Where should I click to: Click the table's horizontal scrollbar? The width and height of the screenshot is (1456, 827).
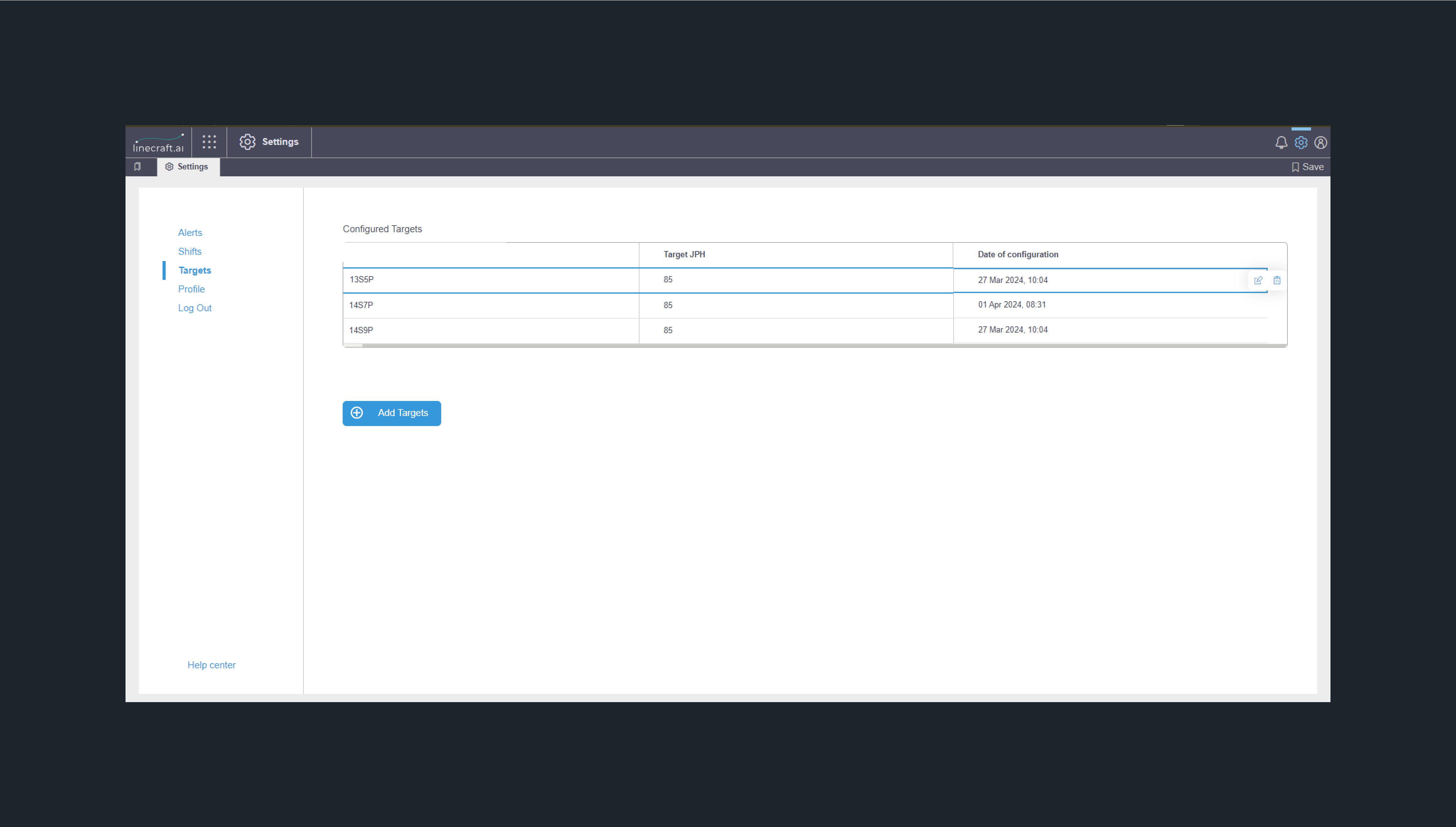coord(824,345)
